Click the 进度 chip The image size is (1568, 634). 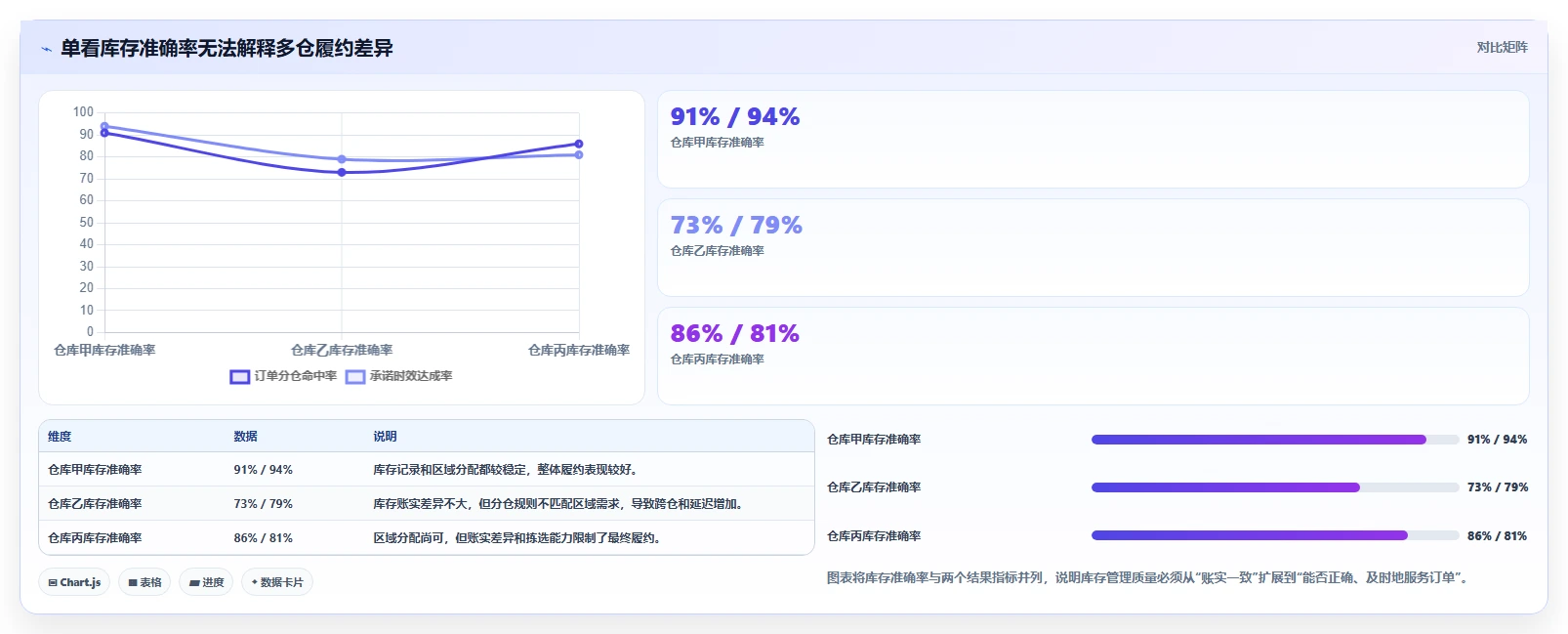(x=206, y=582)
